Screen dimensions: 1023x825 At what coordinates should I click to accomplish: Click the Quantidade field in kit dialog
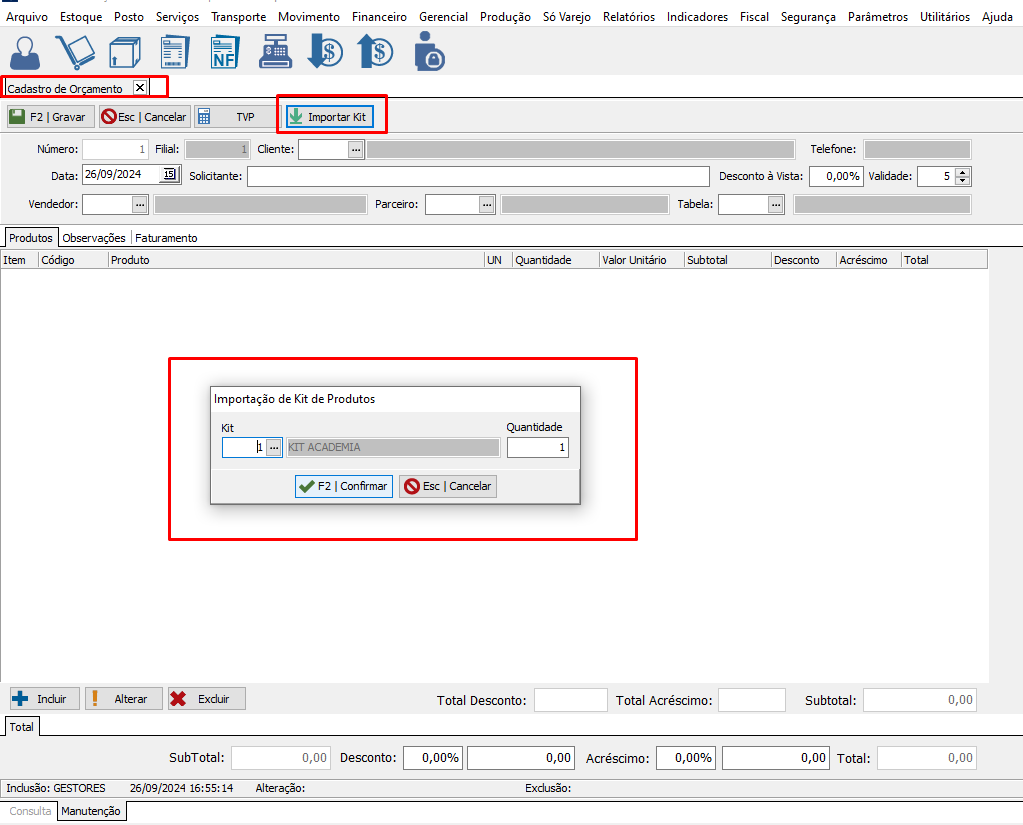click(537, 448)
